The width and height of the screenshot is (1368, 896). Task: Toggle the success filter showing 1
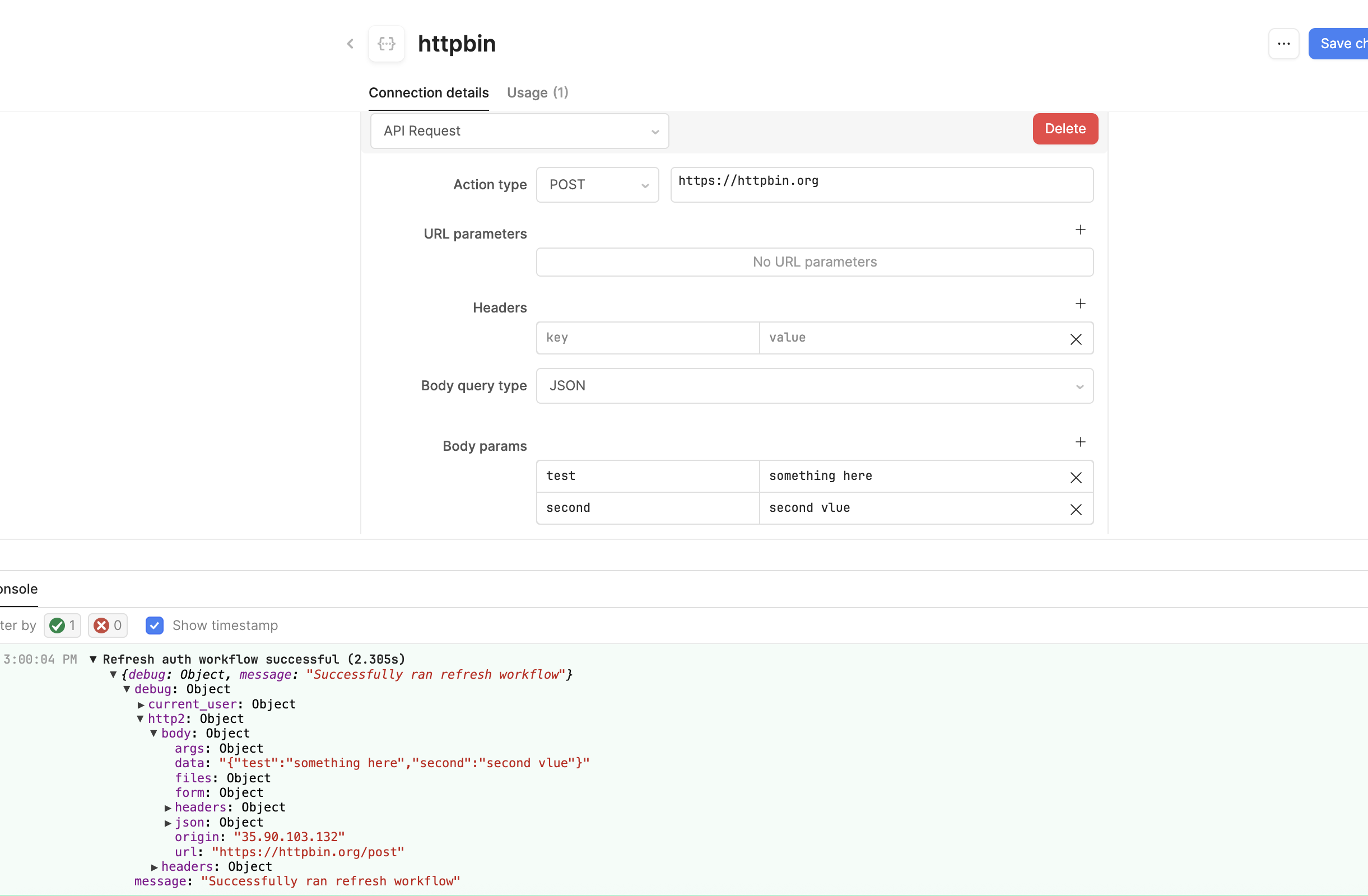click(x=63, y=626)
